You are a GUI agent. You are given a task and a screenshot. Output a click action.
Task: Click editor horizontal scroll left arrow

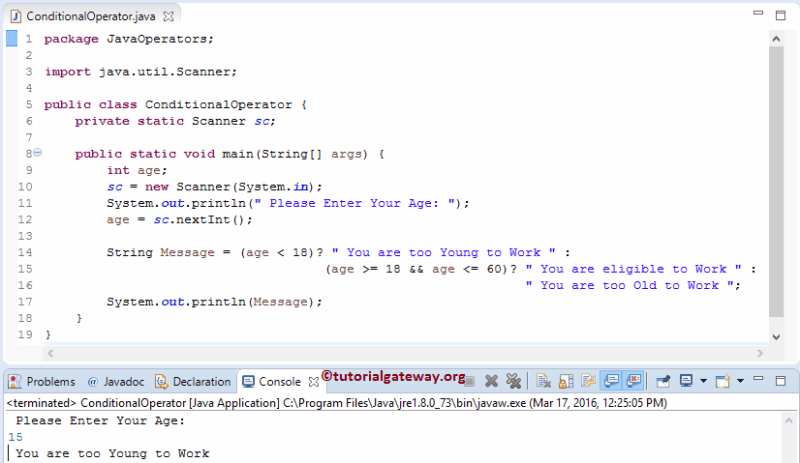coord(50,353)
